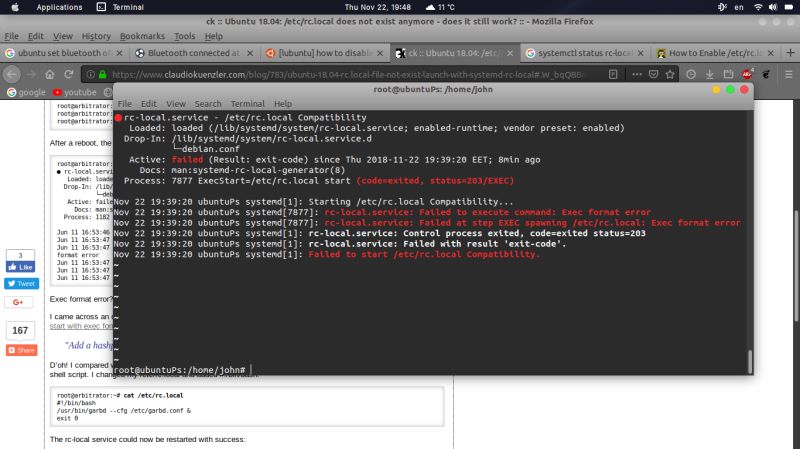Open Firefox Bookmarks menu
Image resolution: width=800 pixels, height=449 pixels.
(x=142, y=36)
